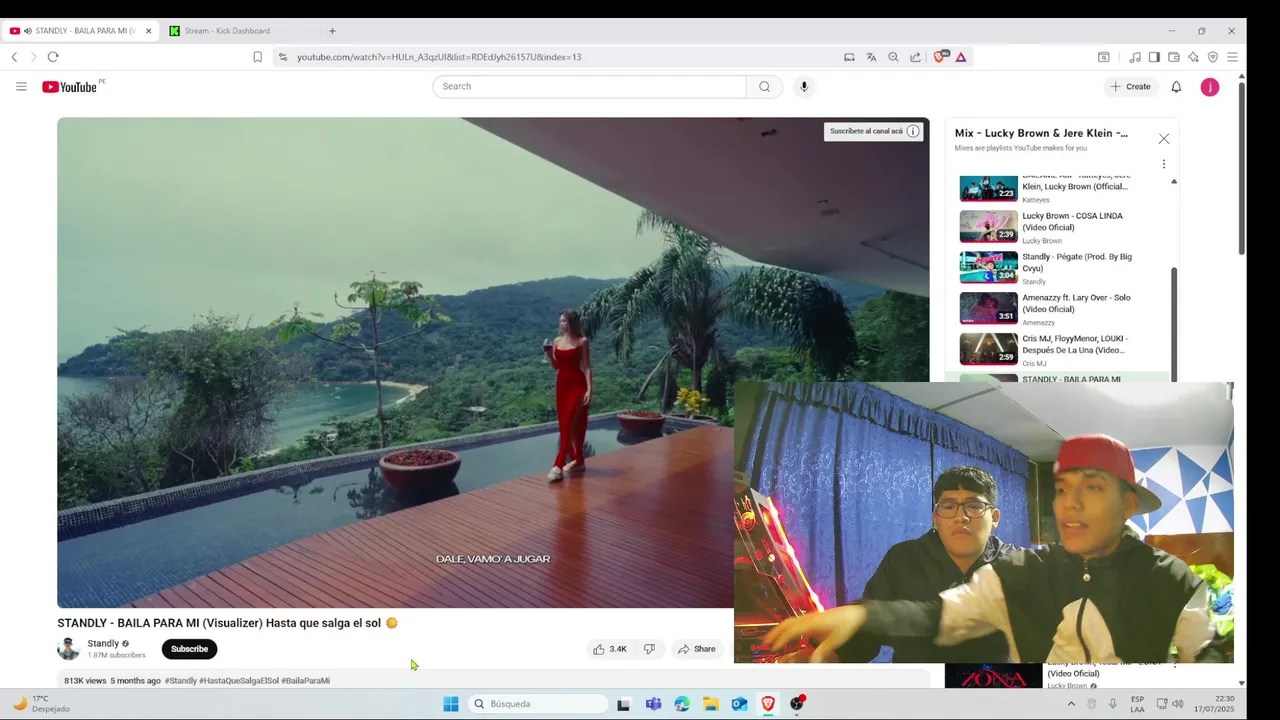This screenshot has width=1280, height=720.
Task: Click the Create button
Action: click(1130, 87)
